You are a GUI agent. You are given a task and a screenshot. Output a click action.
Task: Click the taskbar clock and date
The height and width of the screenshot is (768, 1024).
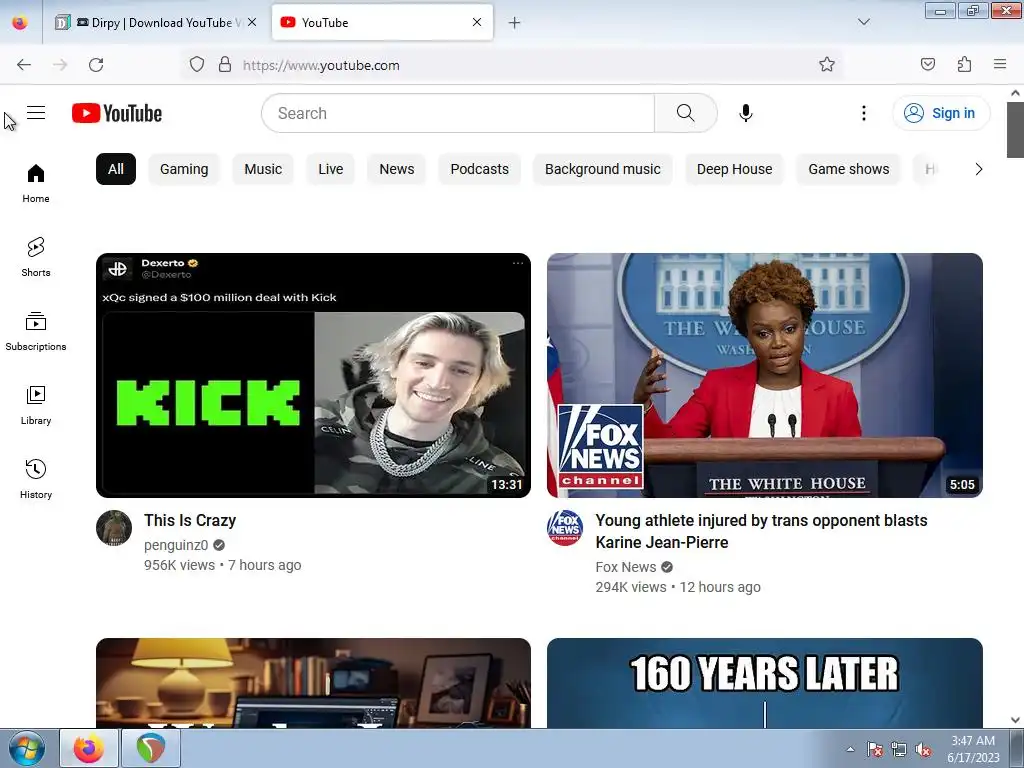click(973, 749)
